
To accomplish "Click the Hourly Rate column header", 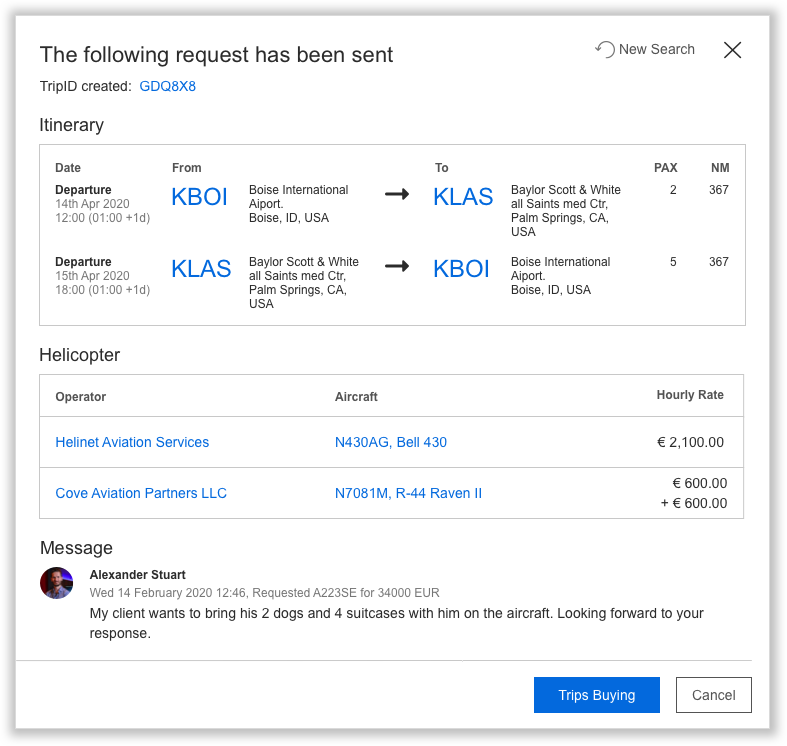I will pos(689,395).
